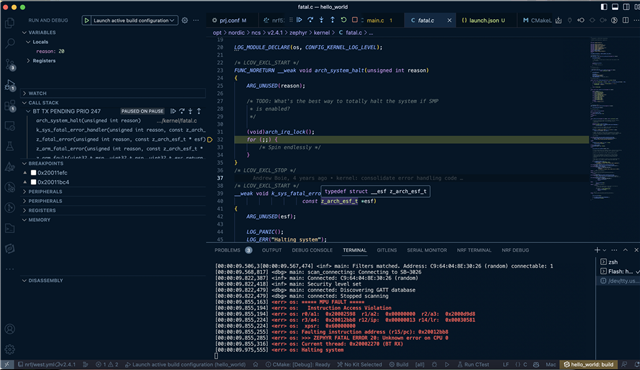Step over in BT TX PENDING thread
The image size is (640, 370).
(182, 111)
